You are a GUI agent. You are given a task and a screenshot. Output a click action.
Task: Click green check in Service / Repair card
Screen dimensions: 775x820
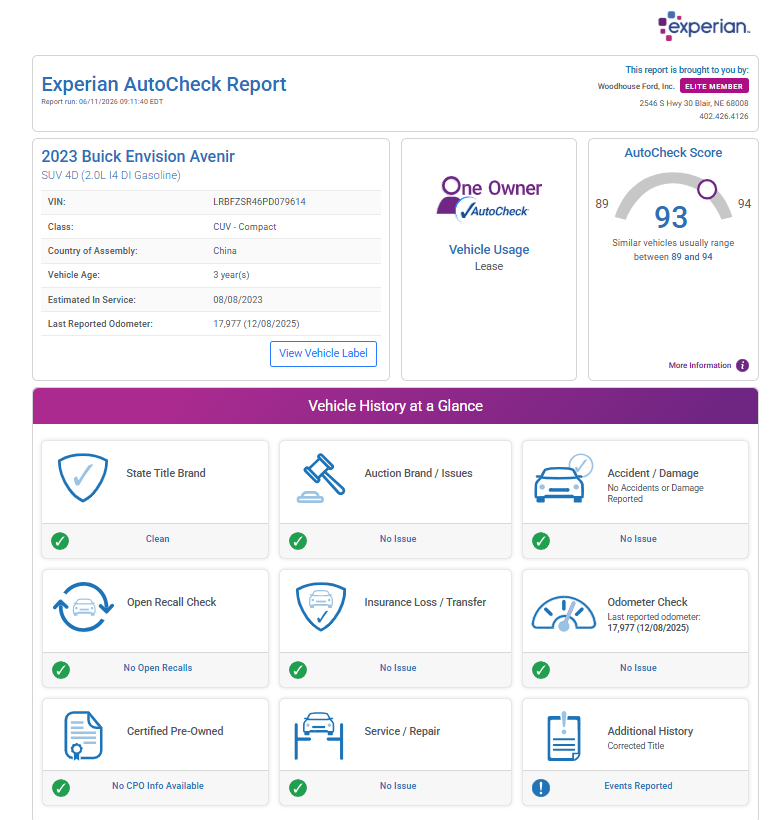click(298, 788)
